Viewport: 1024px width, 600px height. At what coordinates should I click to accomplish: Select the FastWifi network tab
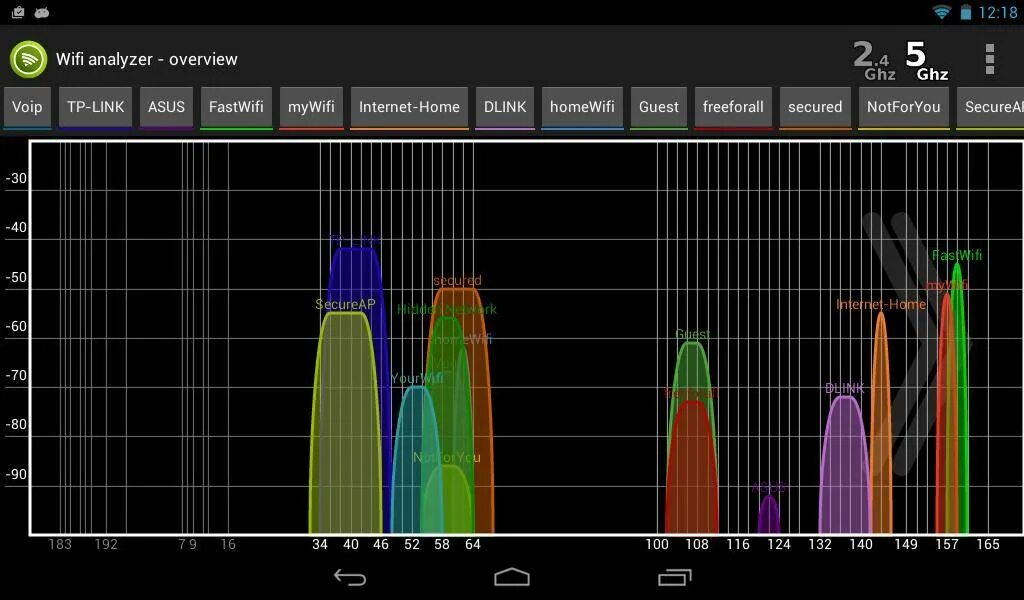237,106
